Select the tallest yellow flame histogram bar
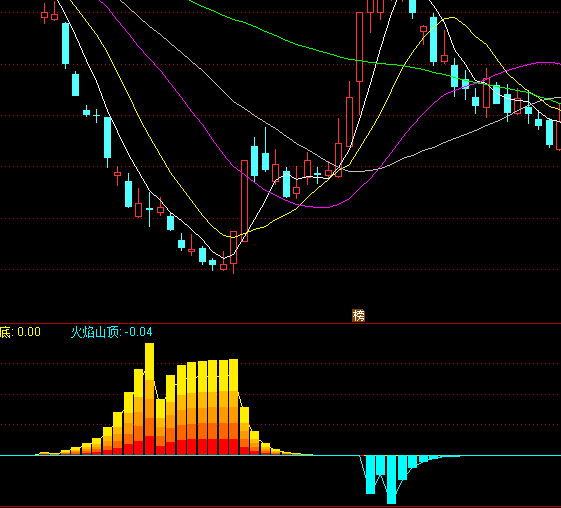This screenshot has width=561, height=508. [150, 399]
